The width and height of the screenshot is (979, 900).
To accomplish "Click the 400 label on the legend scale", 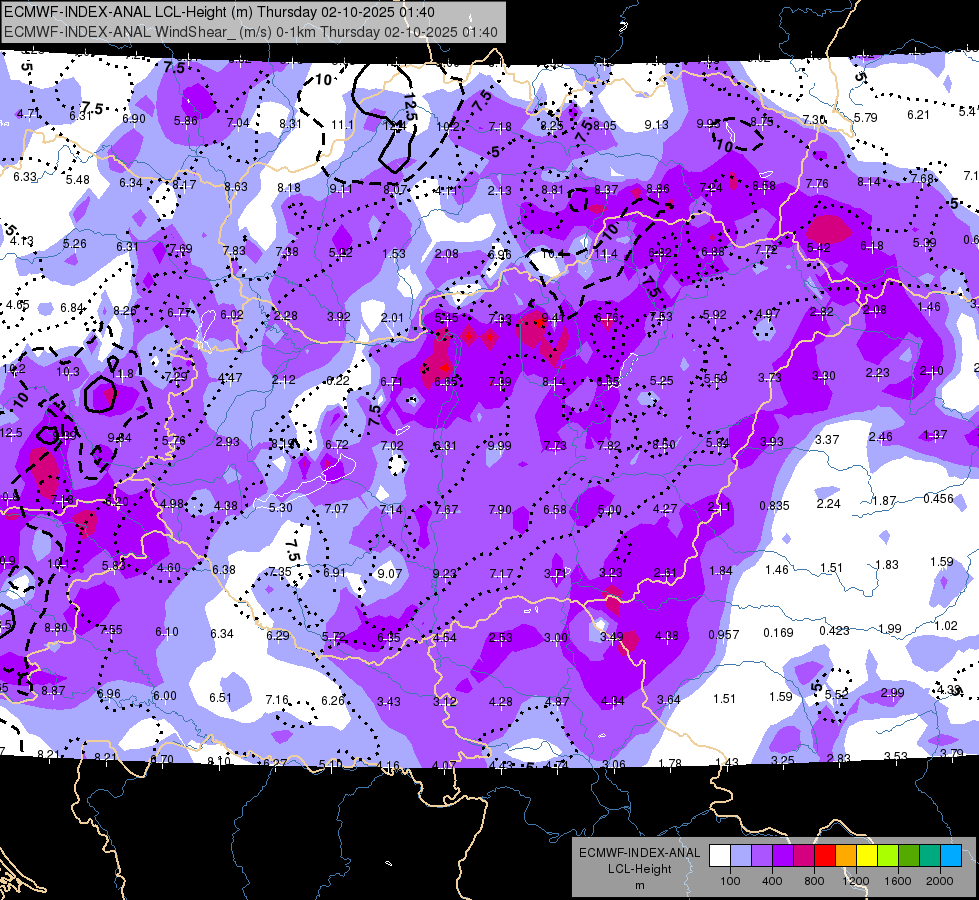I will 772,881.
